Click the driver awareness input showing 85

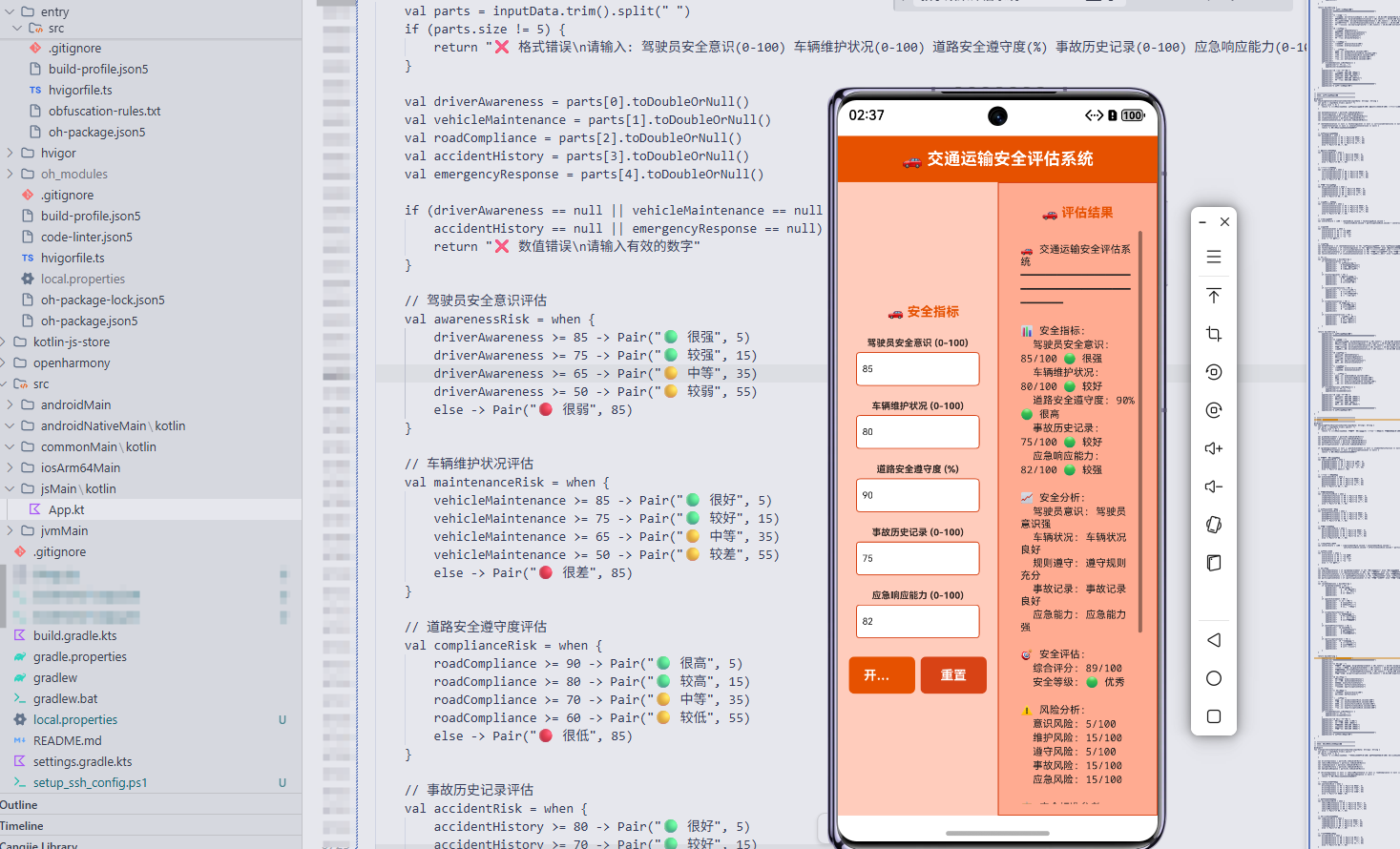(x=917, y=368)
